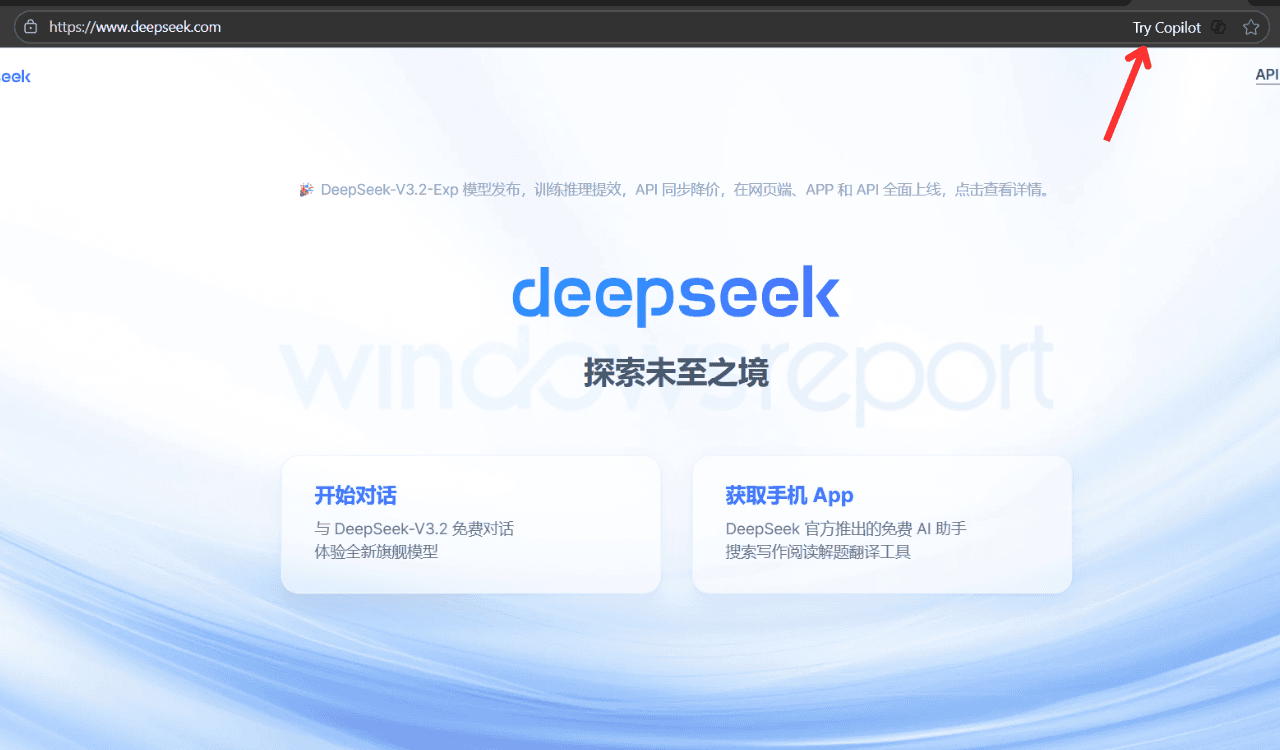This screenshot has width=1280, height=750.
Task: Click the Copilot icon in address bar
Action: (x=1218, y=27)
